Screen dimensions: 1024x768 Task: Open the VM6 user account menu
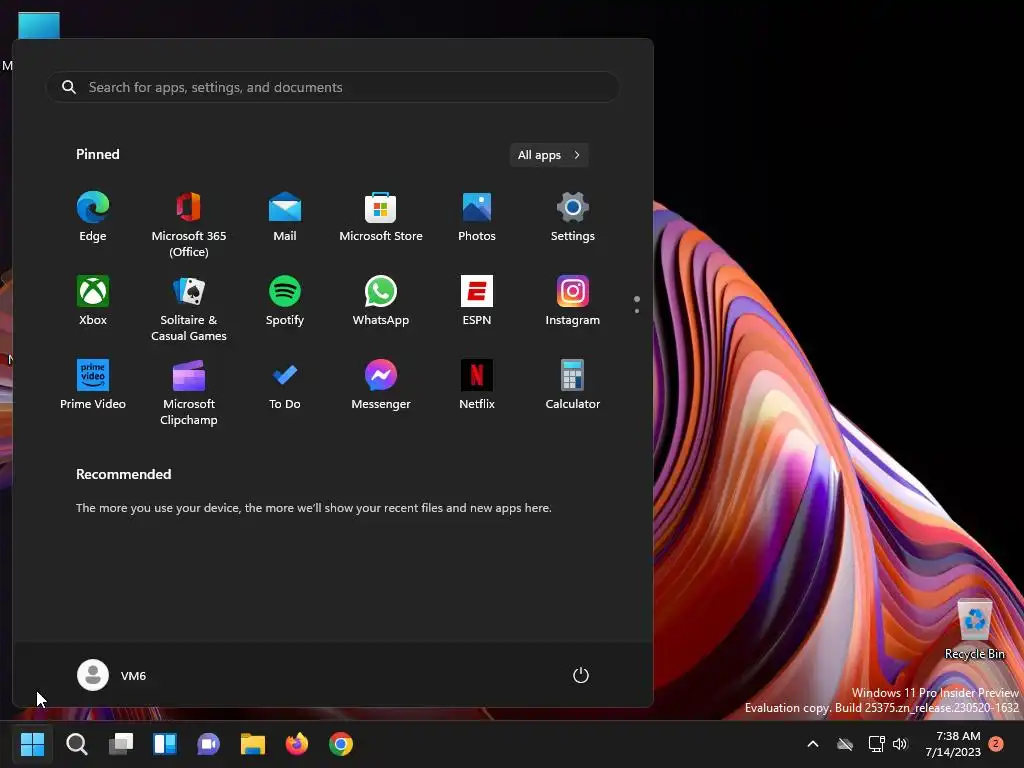tap(112, 675)
